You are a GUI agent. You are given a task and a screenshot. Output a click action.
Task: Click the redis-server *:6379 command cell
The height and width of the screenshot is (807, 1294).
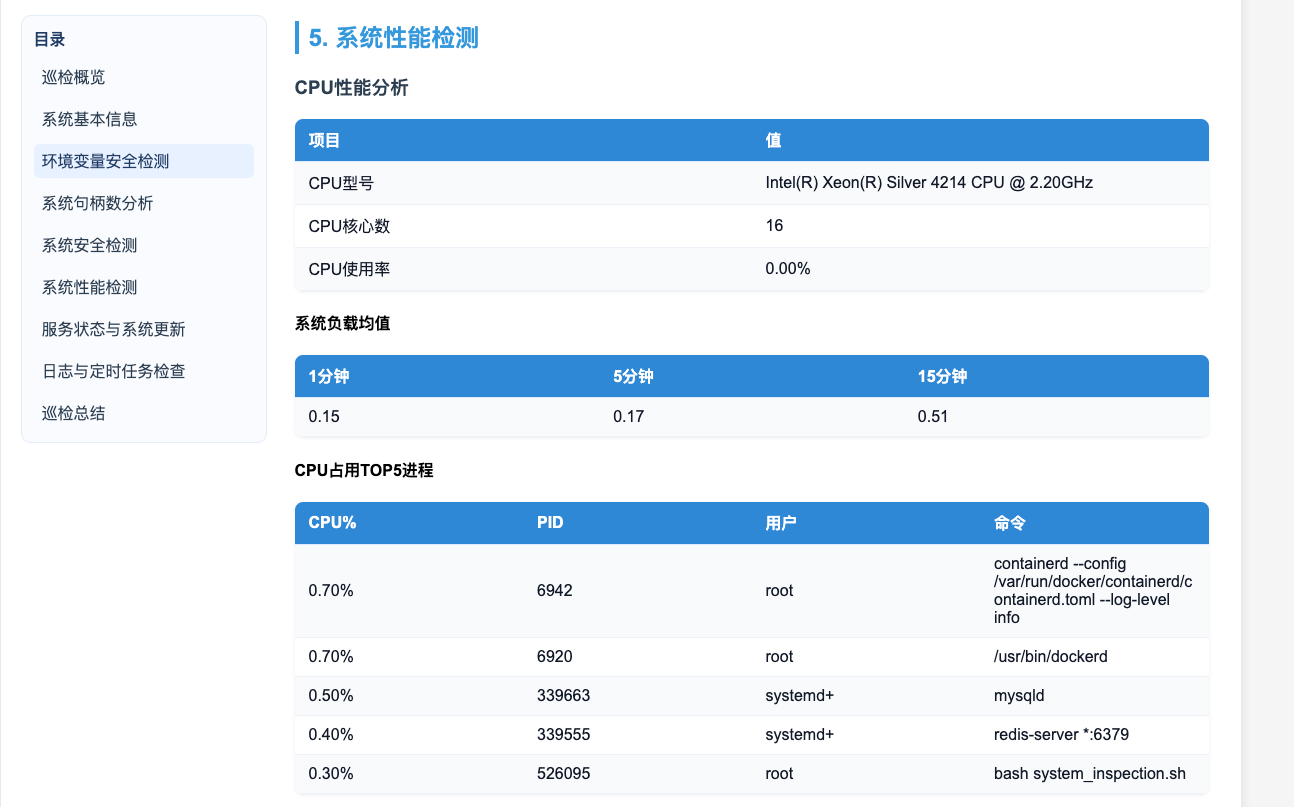coord(1061,734)
